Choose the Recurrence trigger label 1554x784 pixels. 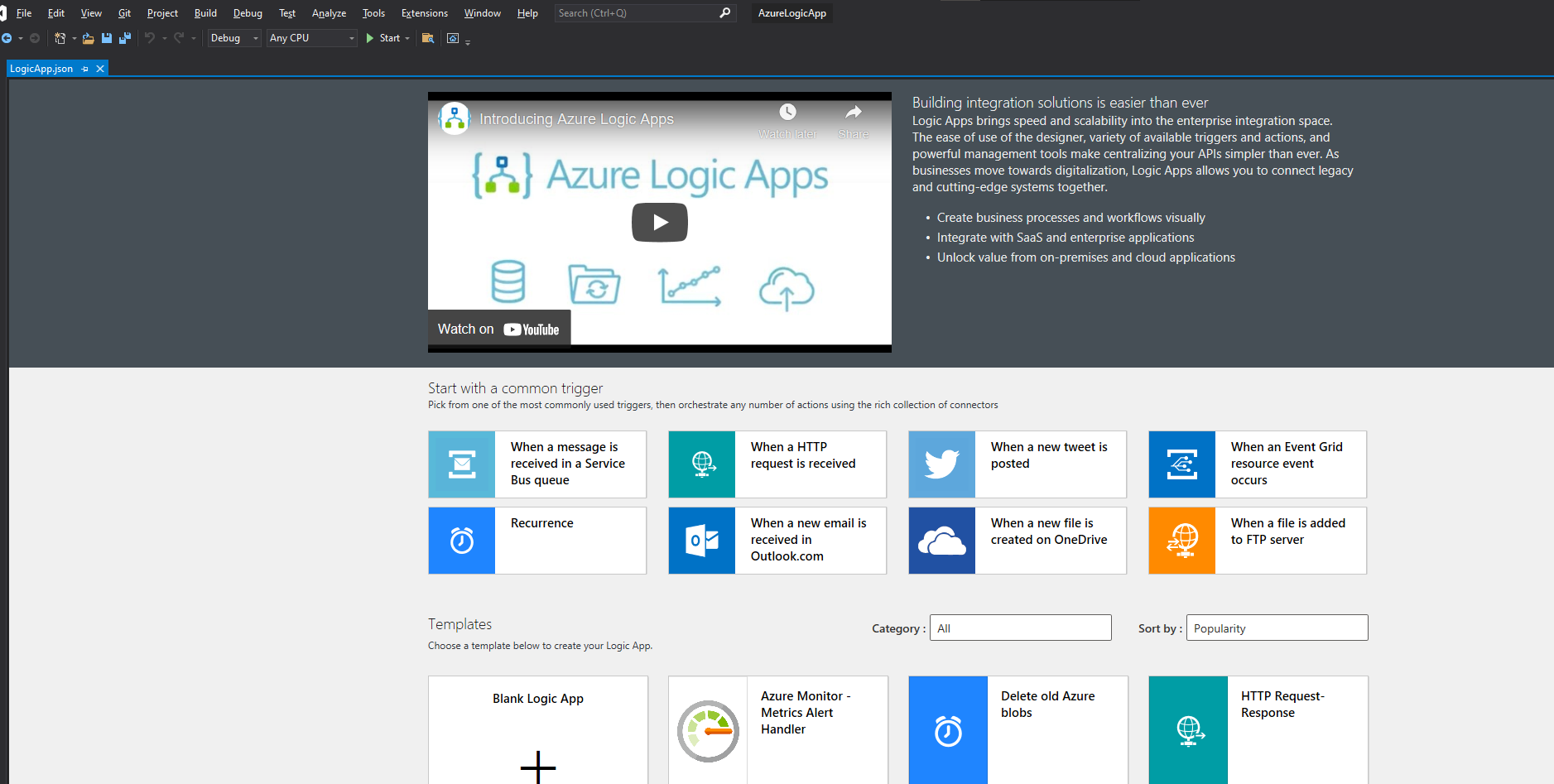[x=542, y=523]
